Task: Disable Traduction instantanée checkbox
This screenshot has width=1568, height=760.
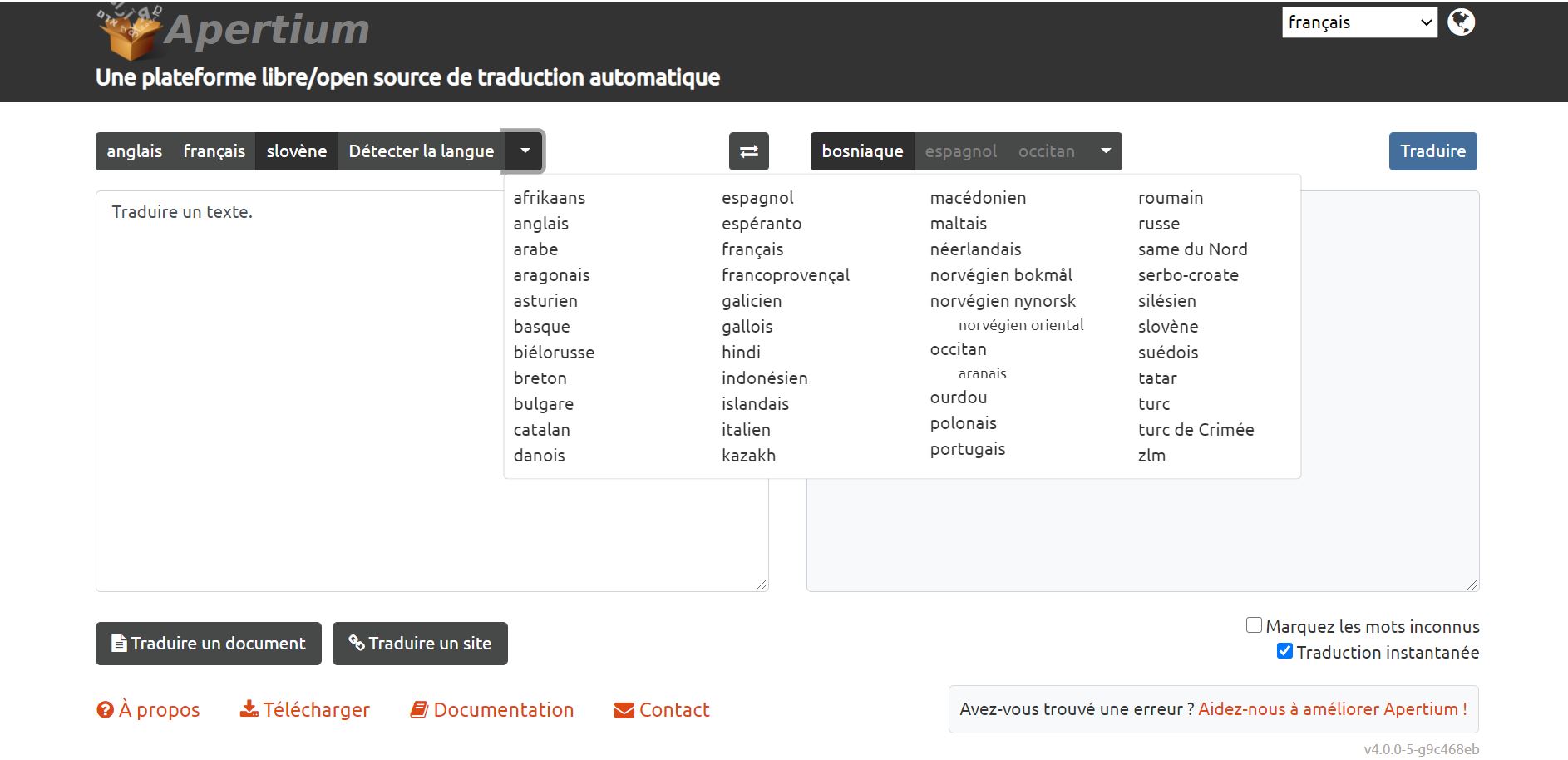Action: click(x=1284, y=651)
